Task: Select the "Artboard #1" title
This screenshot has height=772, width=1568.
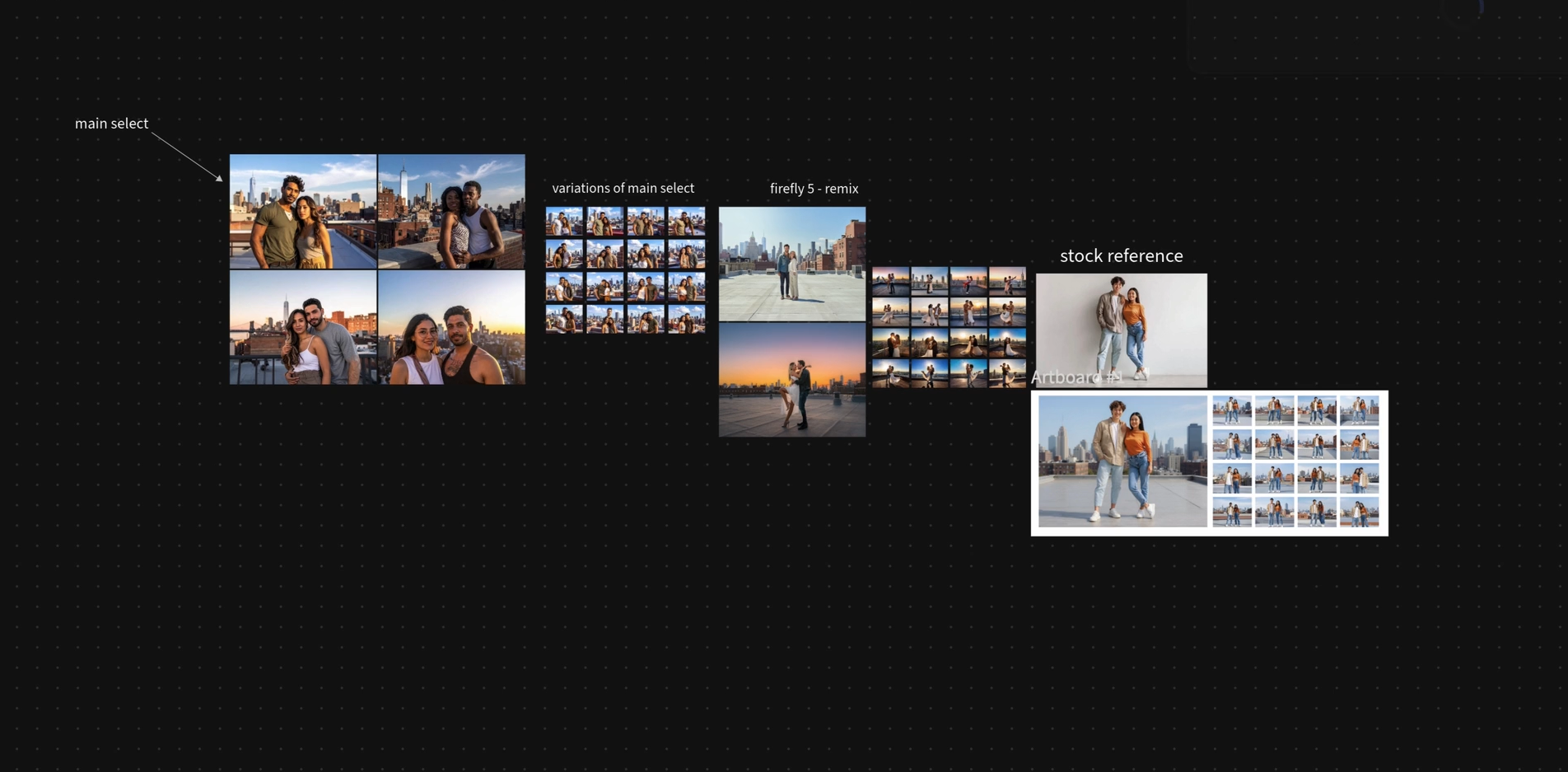Action: pos(1076,377)
